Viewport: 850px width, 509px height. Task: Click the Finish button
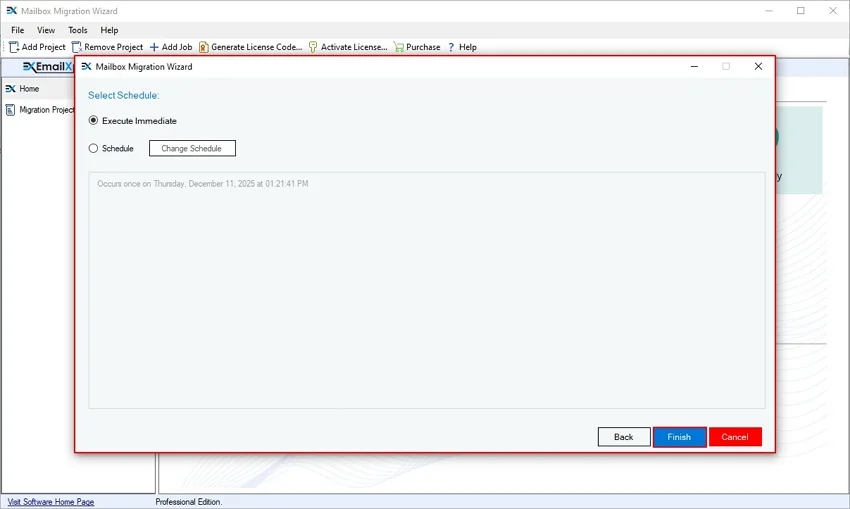[679, 437]
